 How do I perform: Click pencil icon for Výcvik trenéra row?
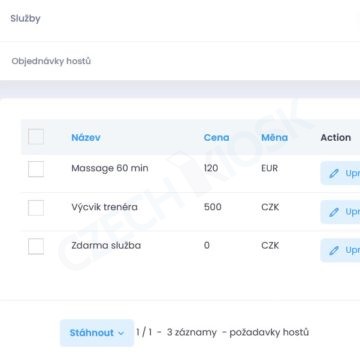click(334, 212)
